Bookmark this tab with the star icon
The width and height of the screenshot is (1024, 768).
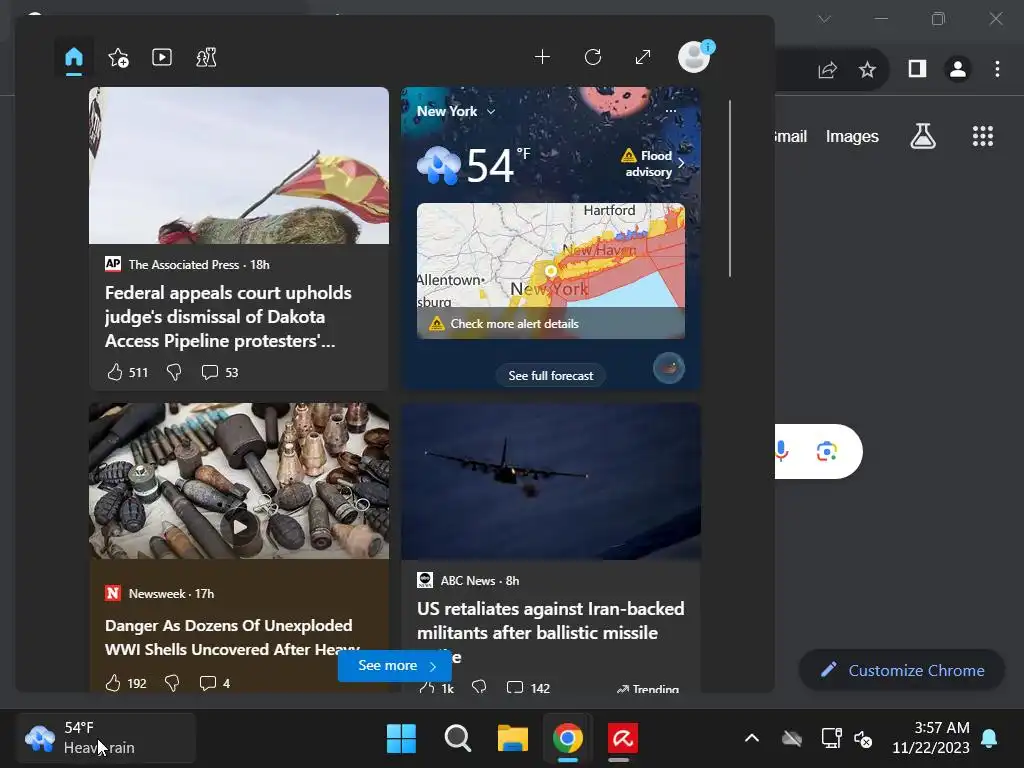tap(867, 69)
